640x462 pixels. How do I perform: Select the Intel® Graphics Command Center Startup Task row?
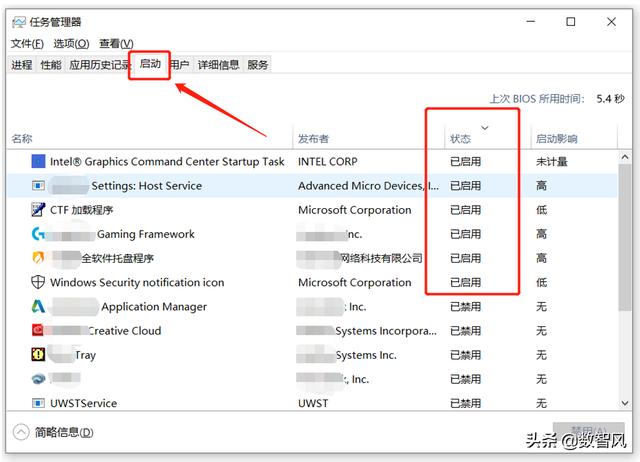tap(312, 162)
